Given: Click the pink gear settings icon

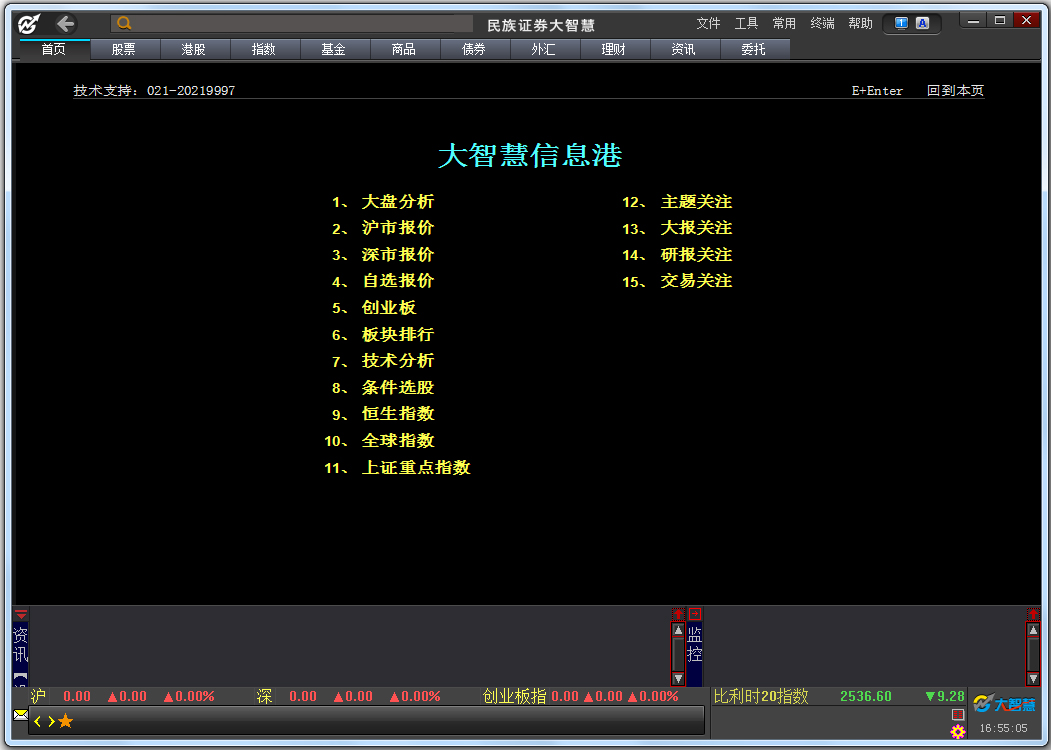Looking at the screenshot, I should [x=958, y=731].
